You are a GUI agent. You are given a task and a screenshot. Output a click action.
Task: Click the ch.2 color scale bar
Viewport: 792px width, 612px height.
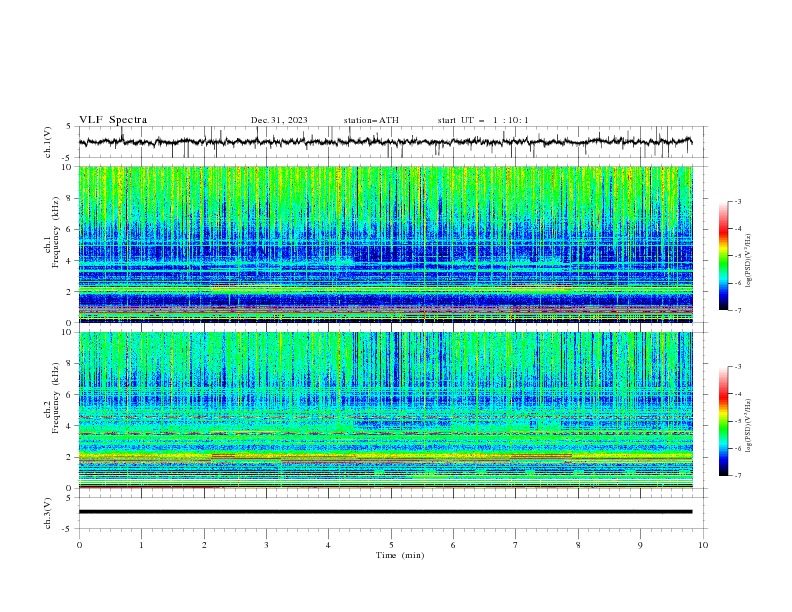click(723, 421)
